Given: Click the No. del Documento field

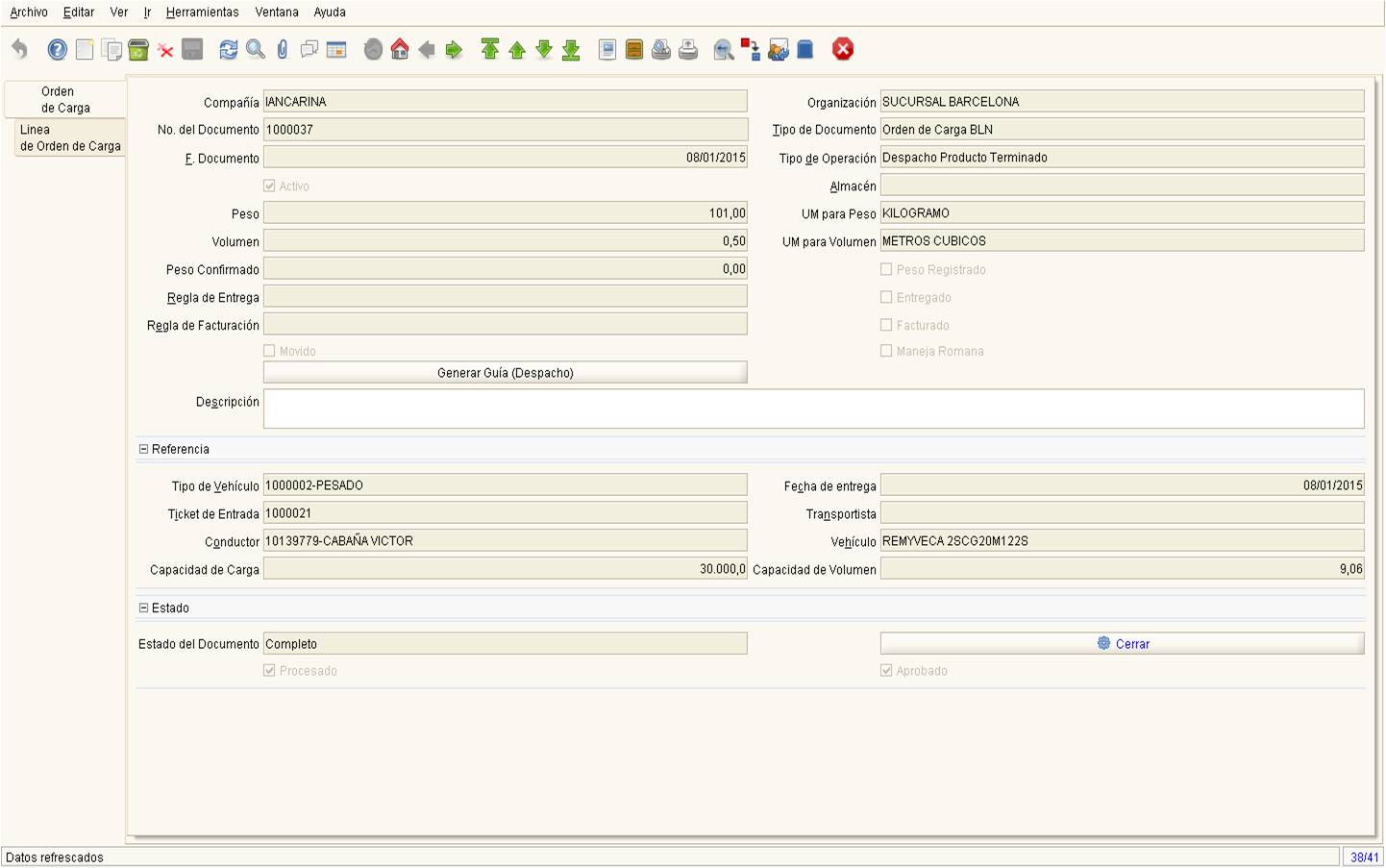Looking at the screenshot, I should pos(506,130).
